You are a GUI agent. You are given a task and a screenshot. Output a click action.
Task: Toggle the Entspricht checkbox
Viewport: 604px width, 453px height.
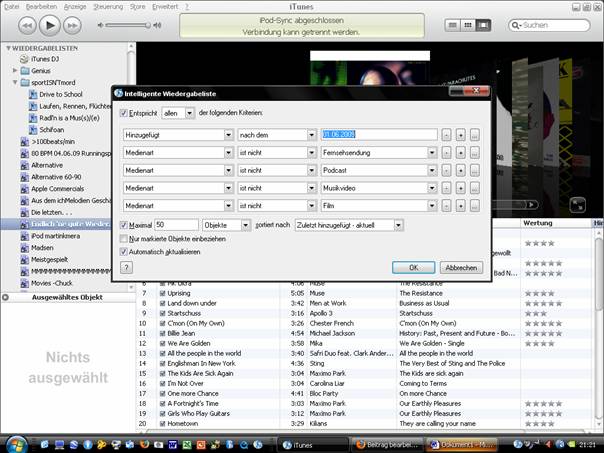(x=124, y=113)
